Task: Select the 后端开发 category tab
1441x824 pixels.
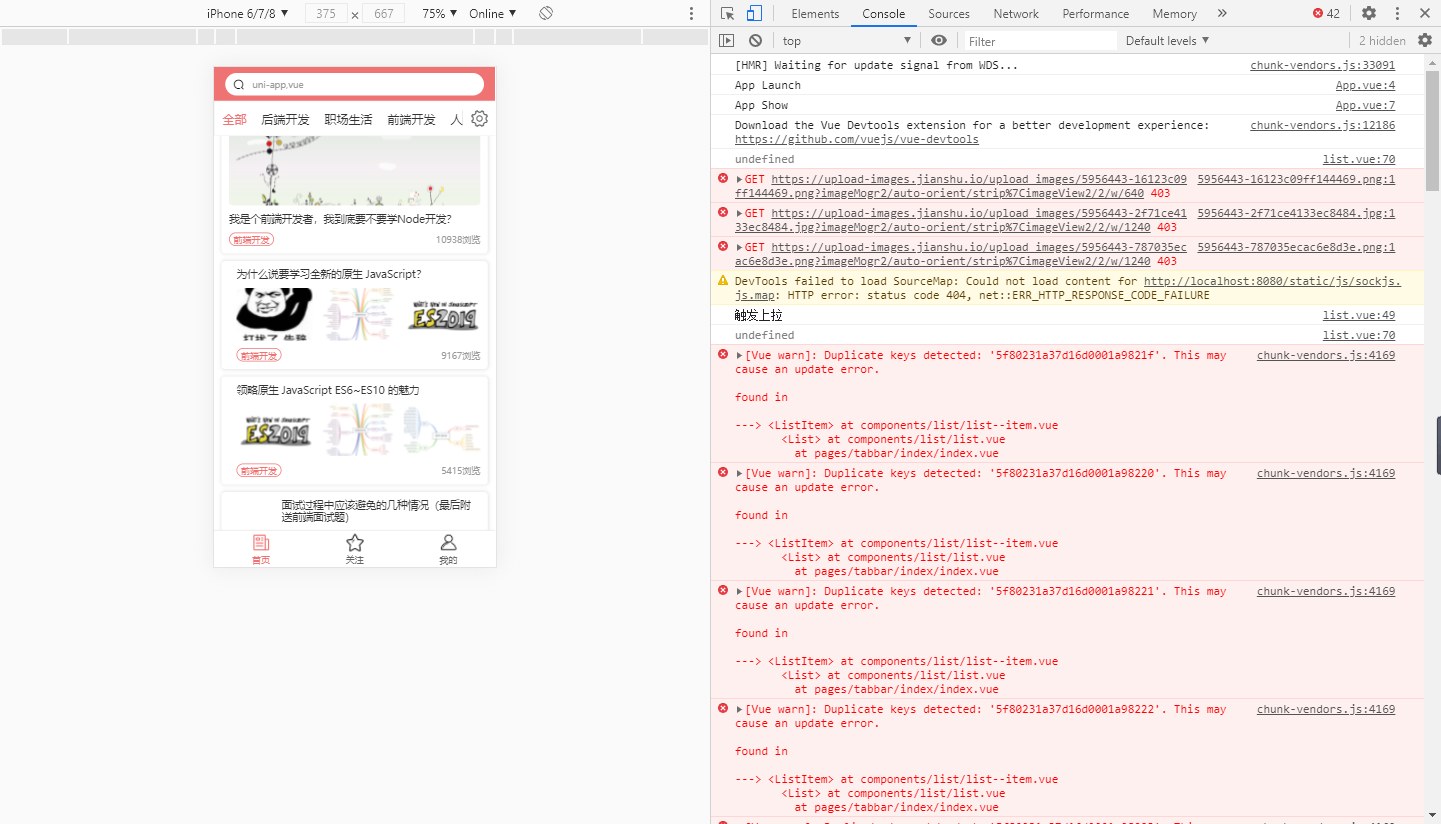Action: click(285, 119)
